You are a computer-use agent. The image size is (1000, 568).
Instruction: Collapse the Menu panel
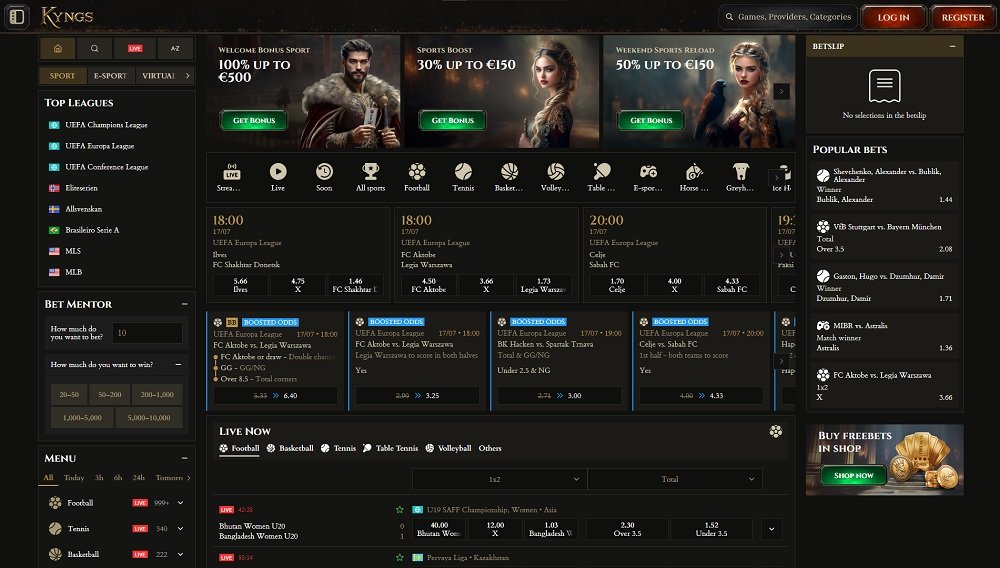[x=184, y=458]
